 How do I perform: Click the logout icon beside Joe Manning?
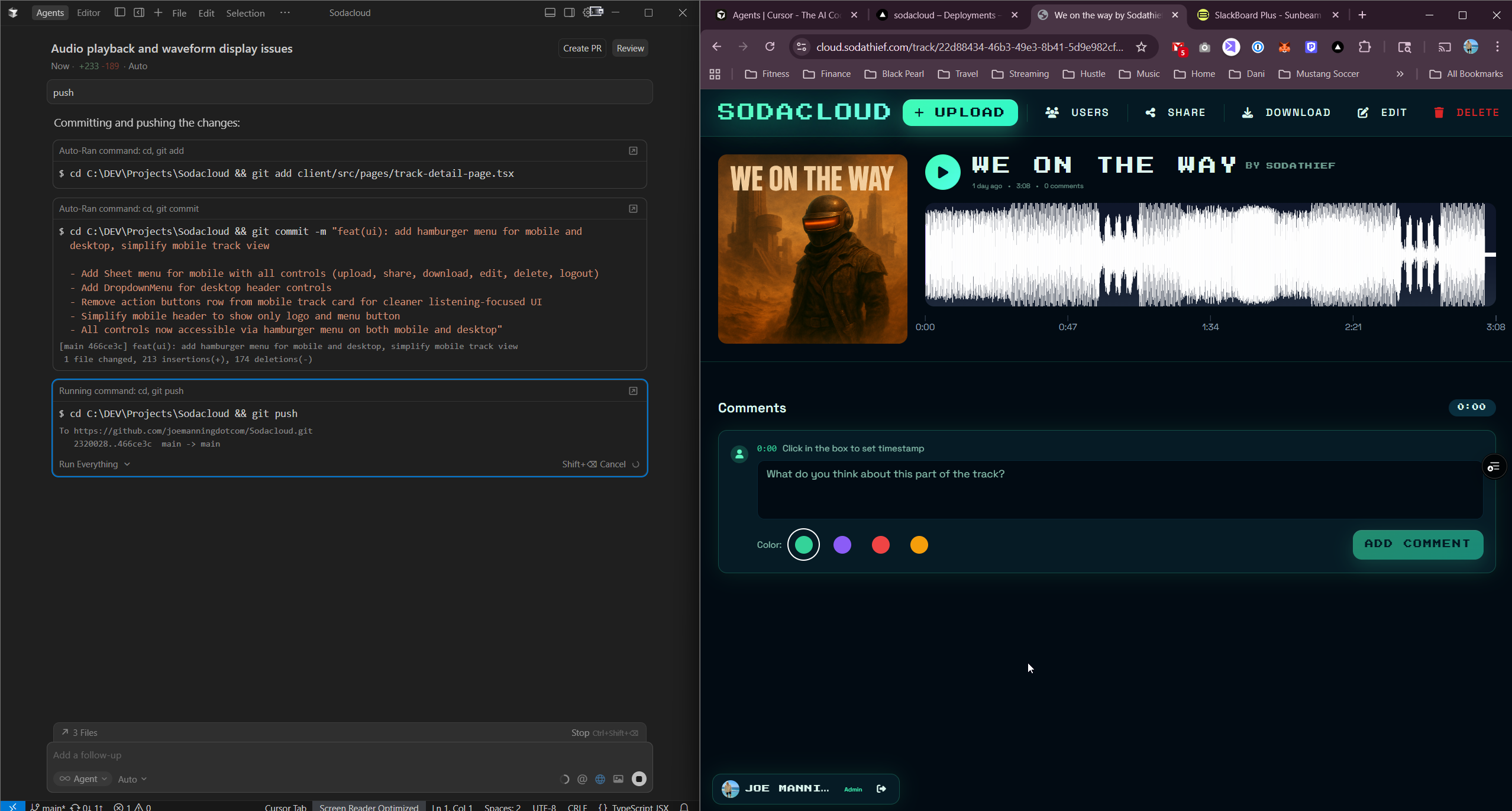pyautogui.click(x=881, y=789)
